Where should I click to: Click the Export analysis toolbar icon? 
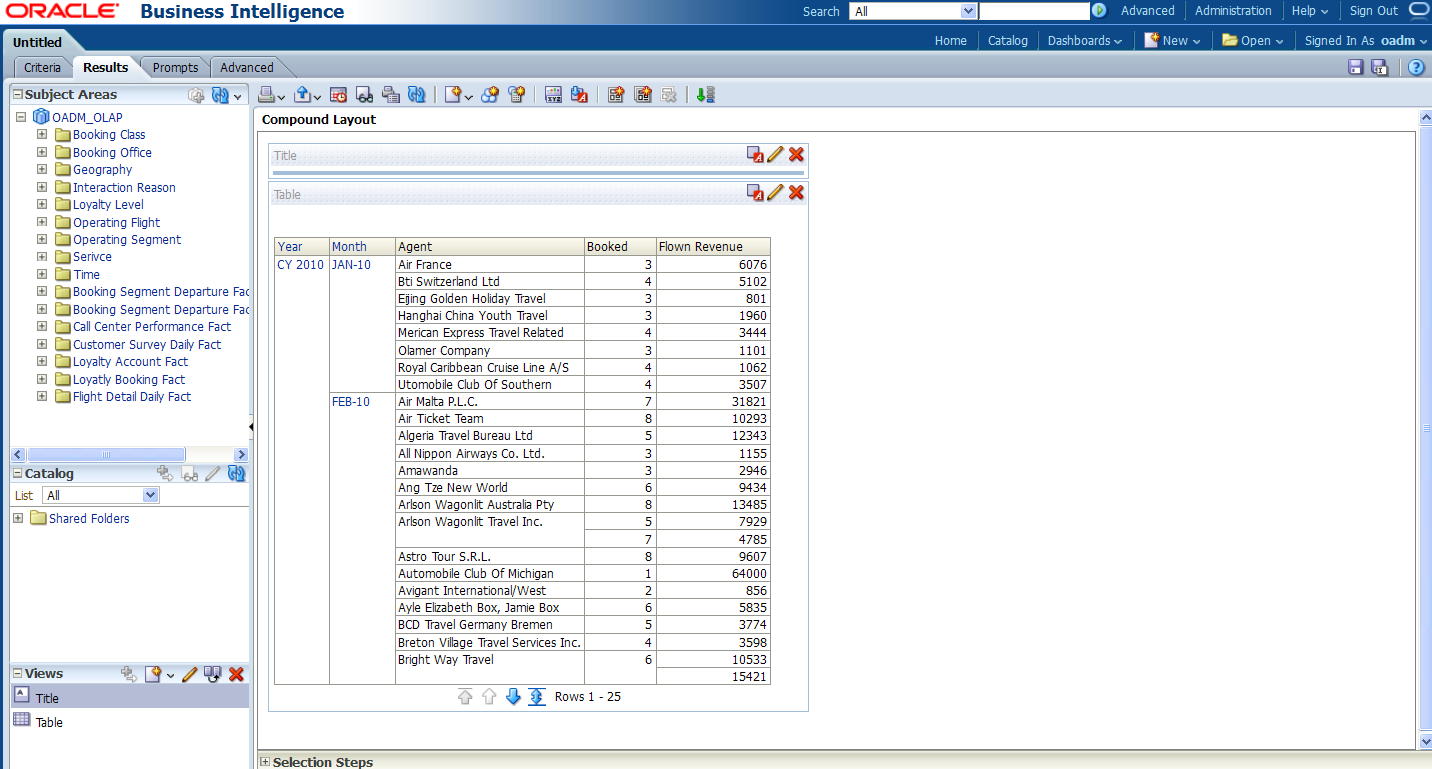pyautogui.click(x=303, y=95)
